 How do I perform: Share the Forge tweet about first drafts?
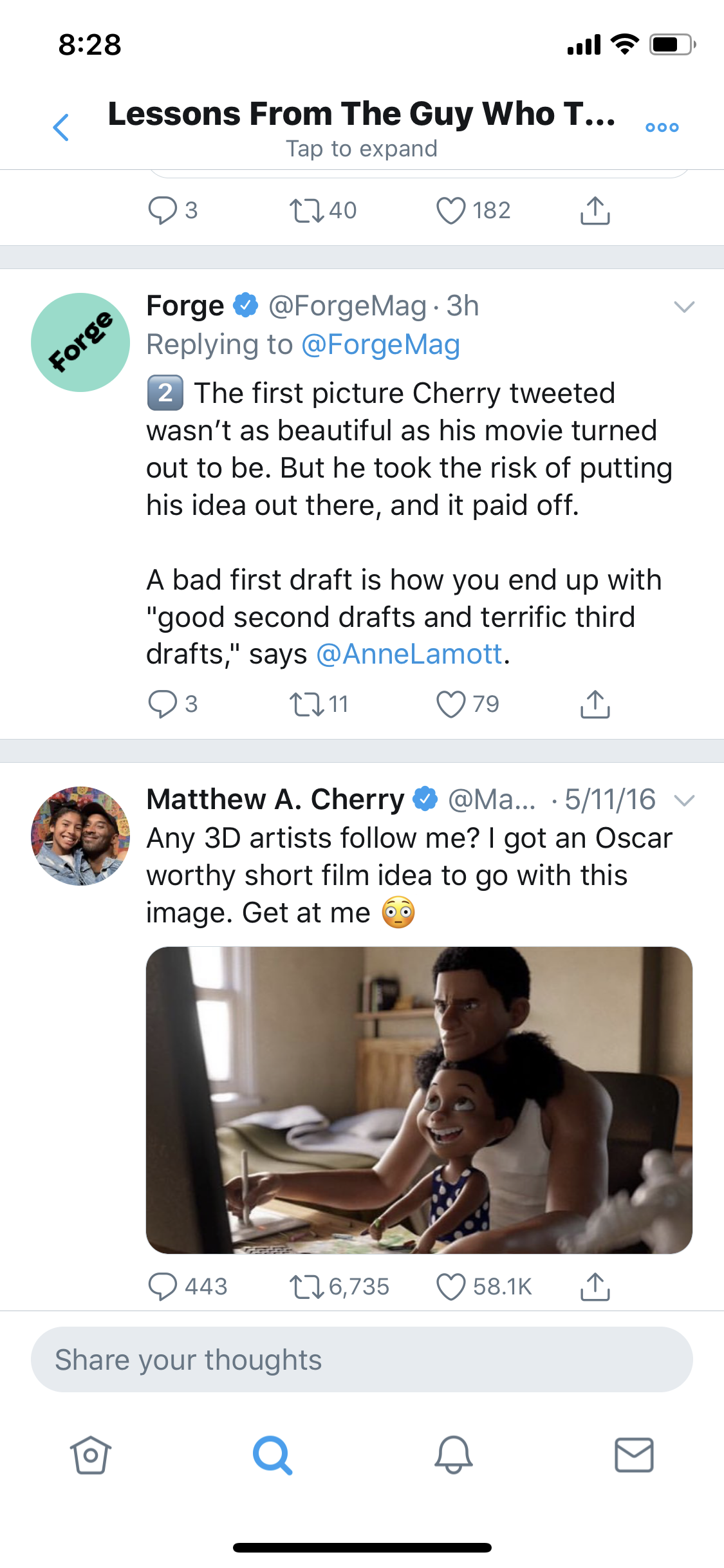[x=595, y=704]
